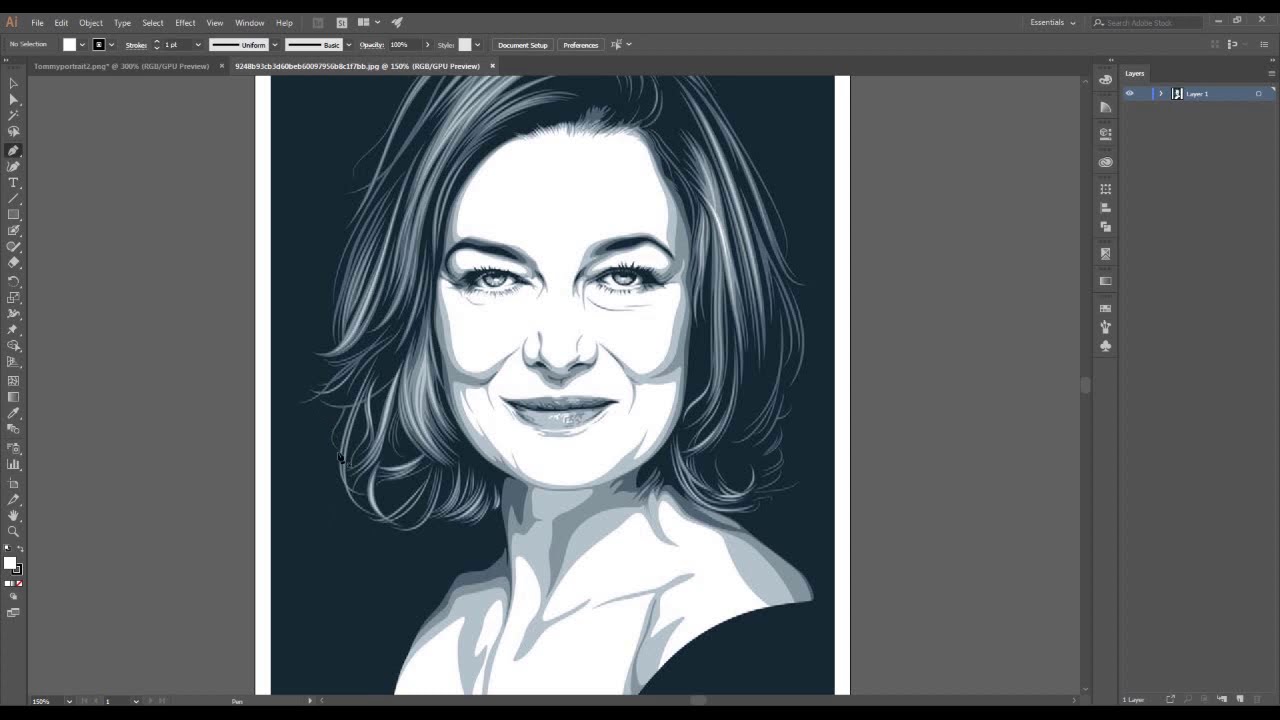The height and width of the screenshot is (720, 1280).
Task: Select the Zoom tool
Action: pos(13,531)
